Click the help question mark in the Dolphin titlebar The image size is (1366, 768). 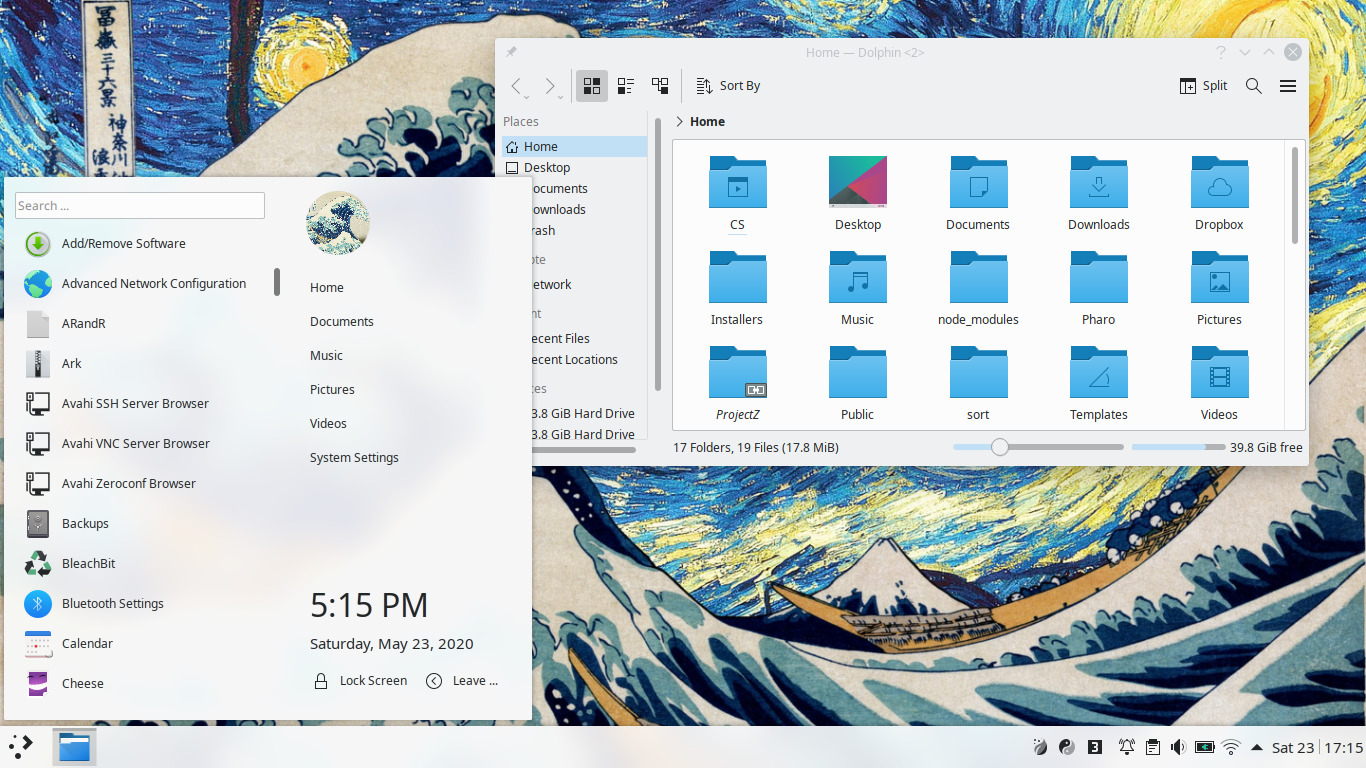tap(1221, 52)
